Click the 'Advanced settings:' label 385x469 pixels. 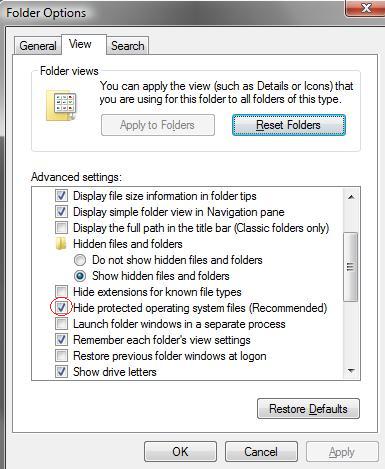pyautogui.click(x=76, y=177)
